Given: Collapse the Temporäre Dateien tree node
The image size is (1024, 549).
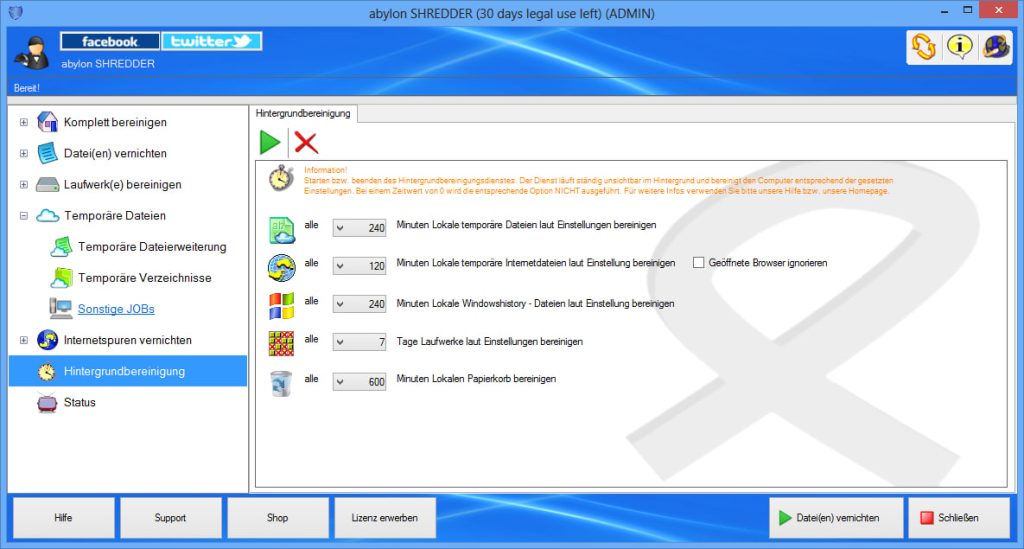Looking at the screenshot, I should [24, 215].
